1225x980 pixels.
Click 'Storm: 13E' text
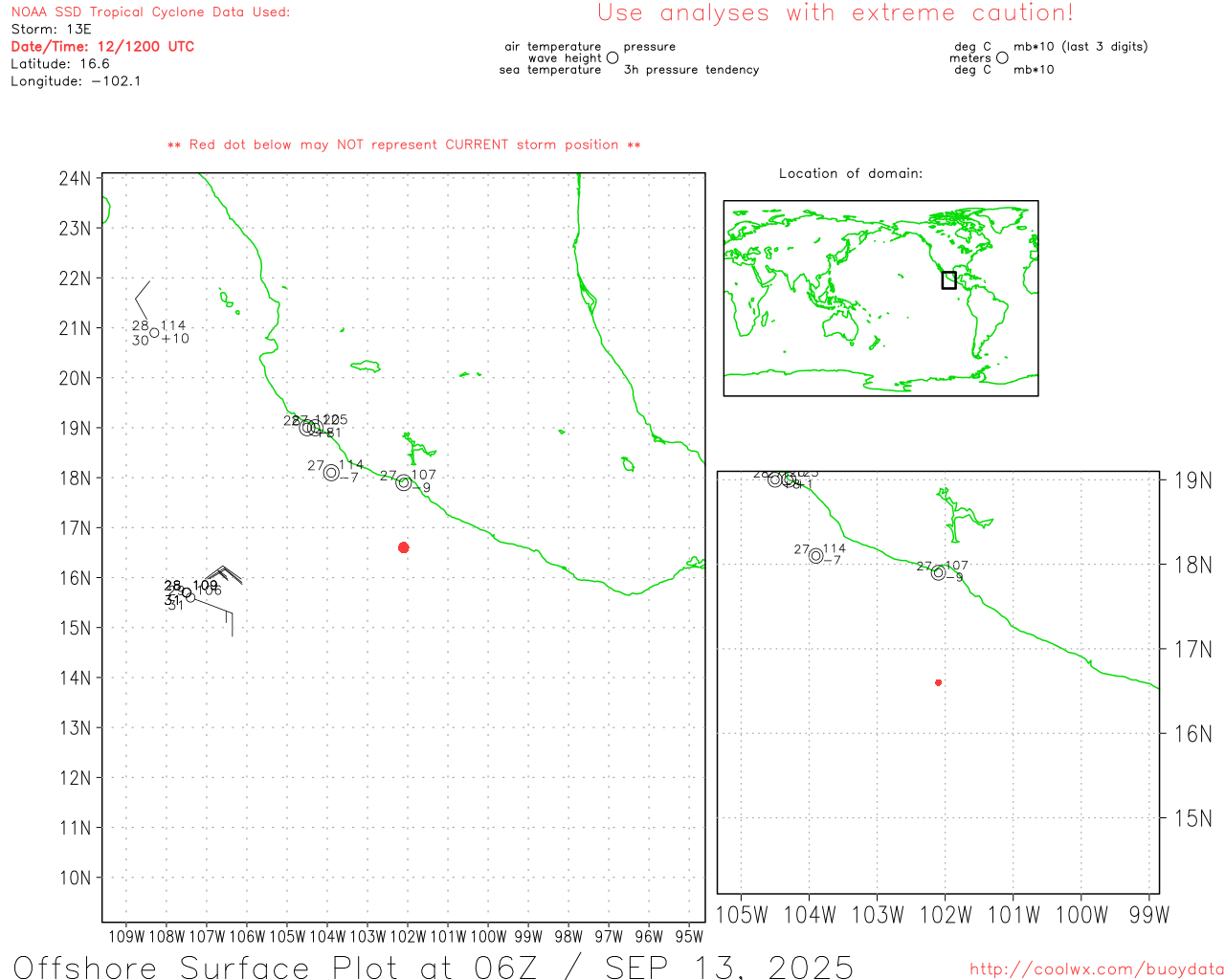51,30
